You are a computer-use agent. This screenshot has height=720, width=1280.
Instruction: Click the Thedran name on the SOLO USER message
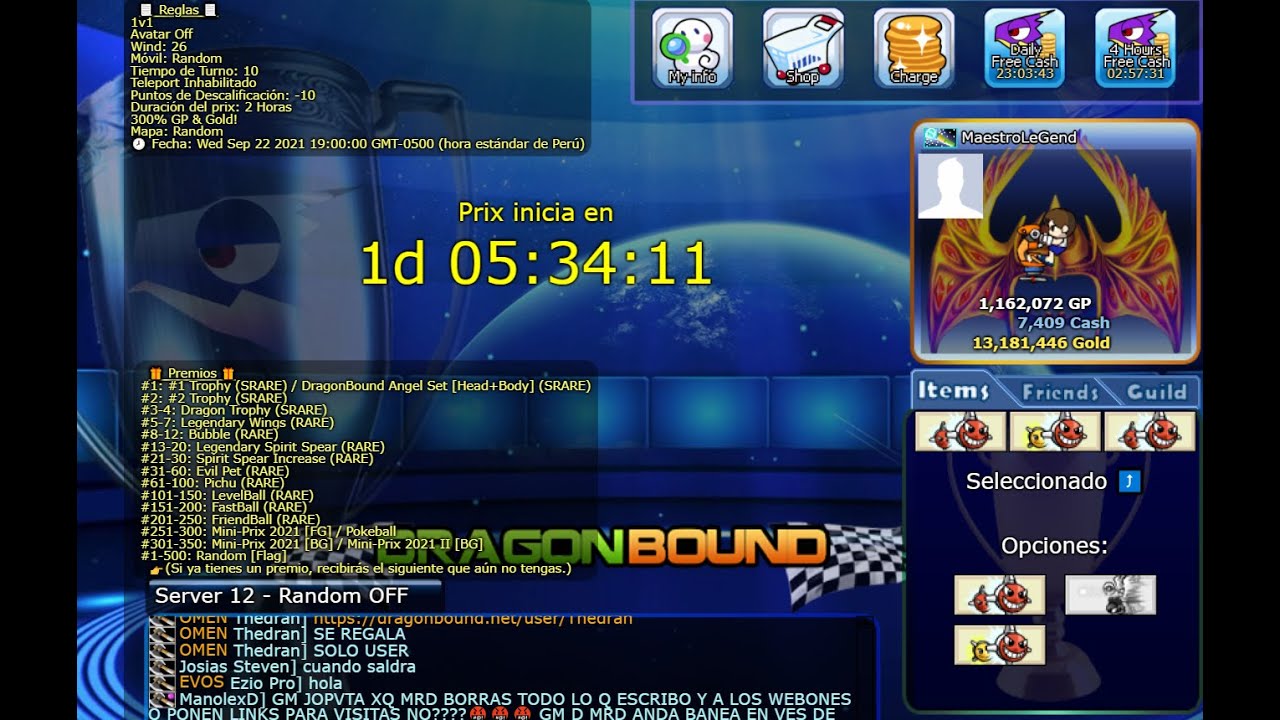pos(270,651)
